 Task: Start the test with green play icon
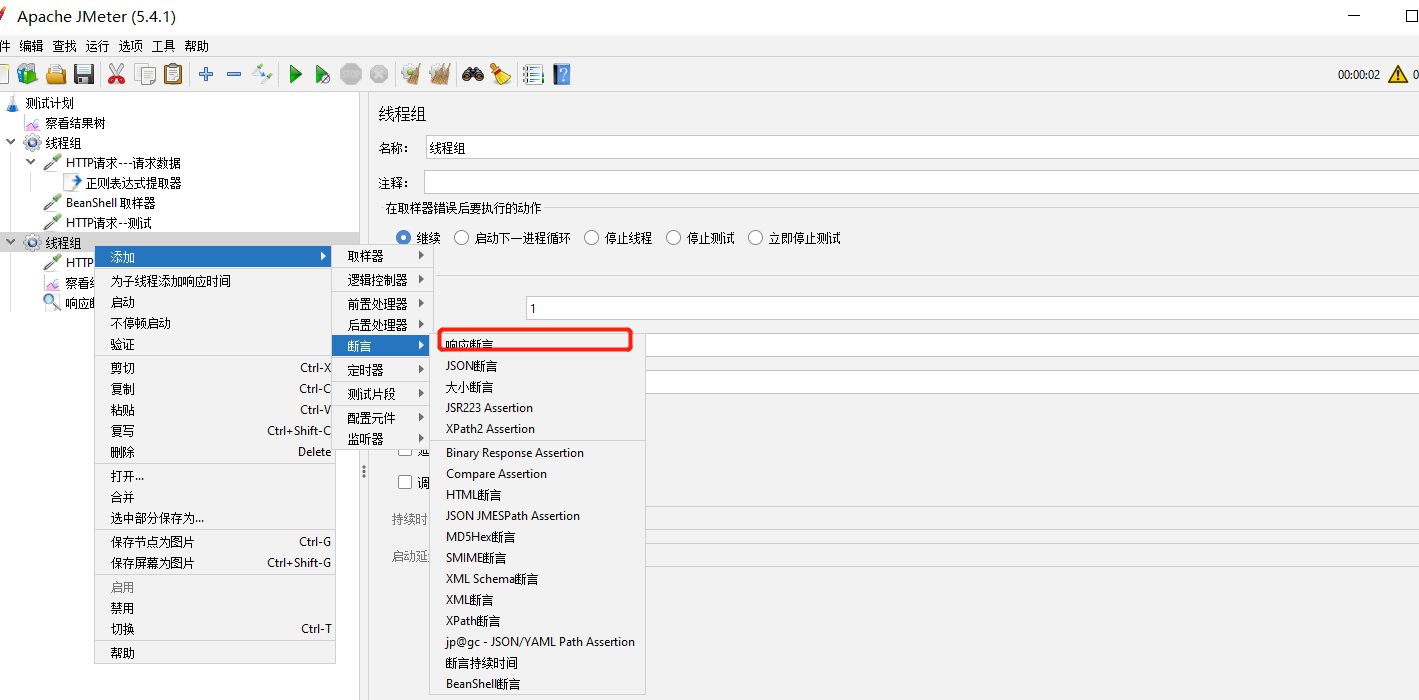tap(295, 74)
